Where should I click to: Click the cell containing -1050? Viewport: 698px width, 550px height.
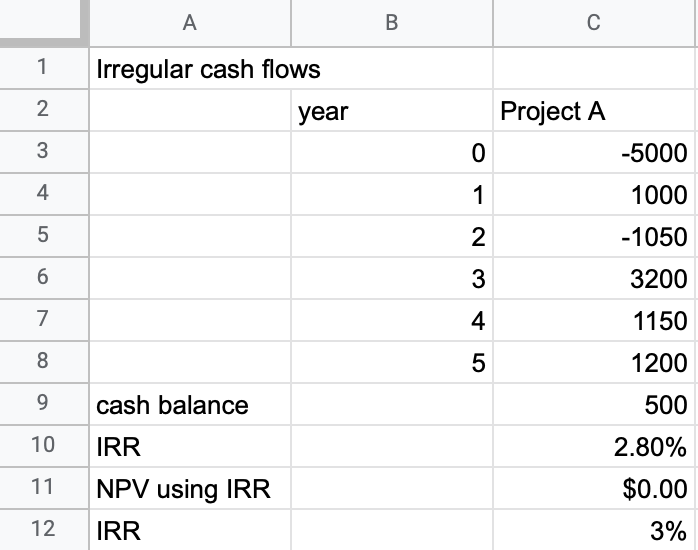(x=593, y=236)
